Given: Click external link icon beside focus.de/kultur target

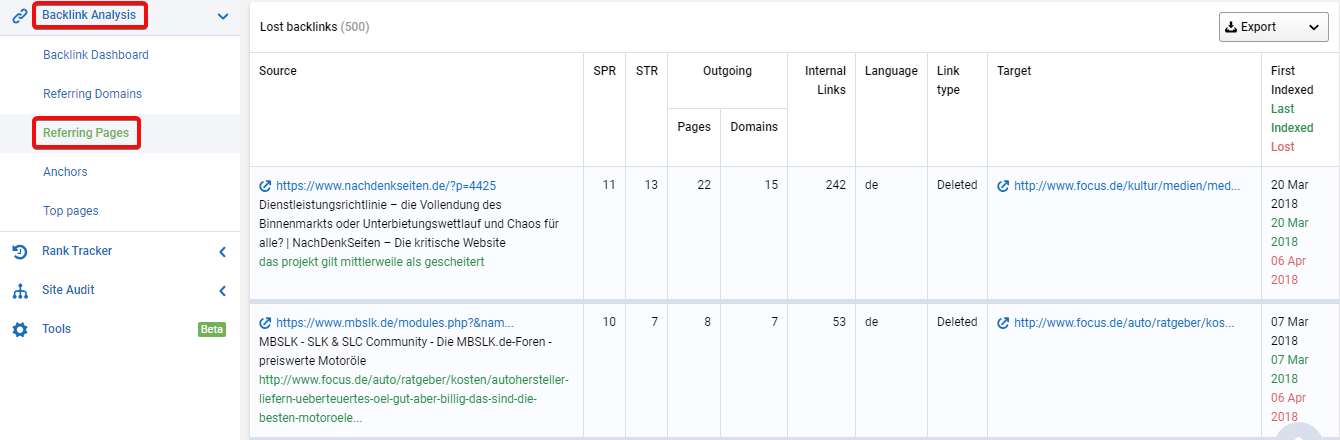Looking at the screenshot, I should pyautogui.click(x=1003, y=185).
